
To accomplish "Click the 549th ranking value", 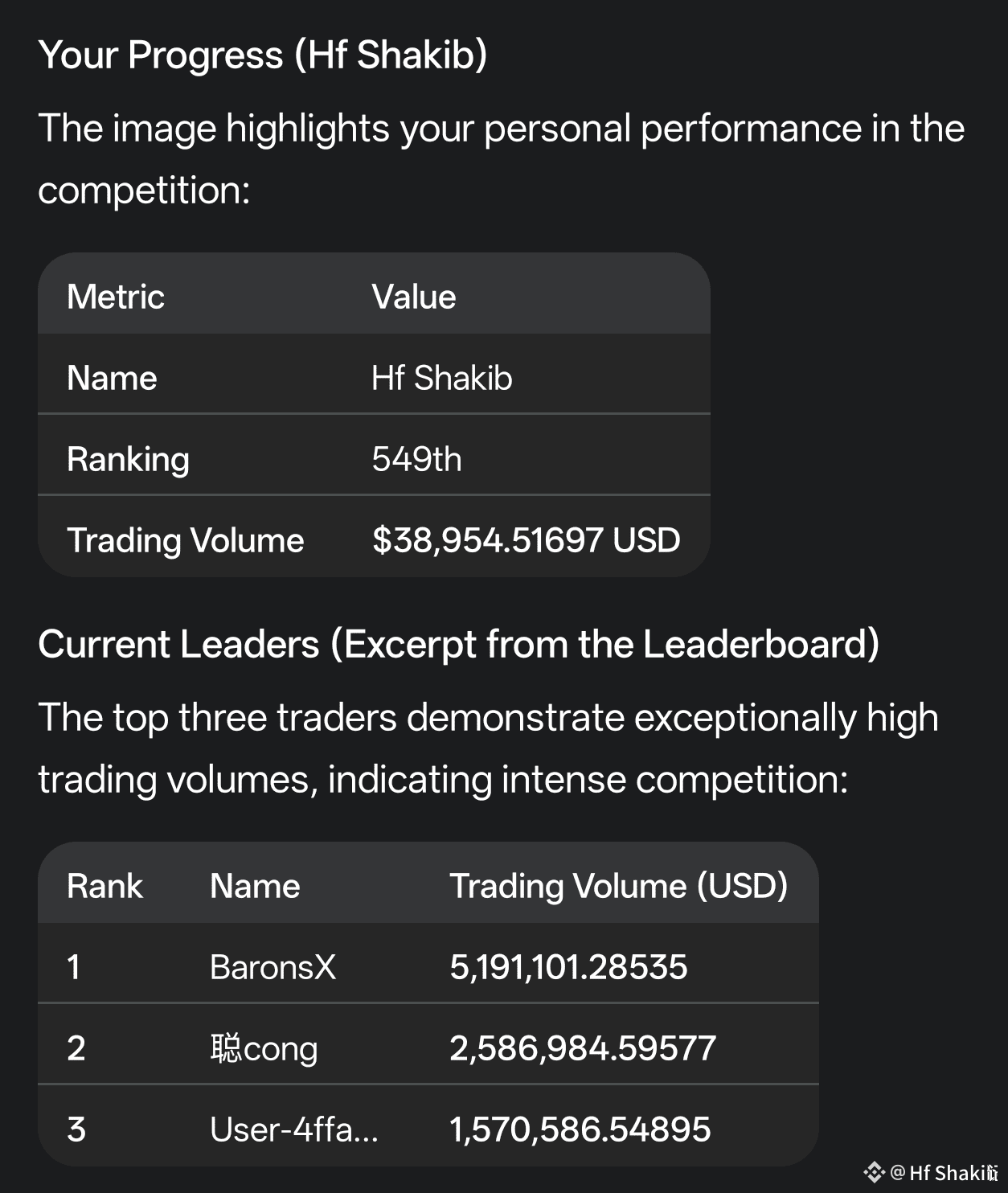I will pos(416,459).
